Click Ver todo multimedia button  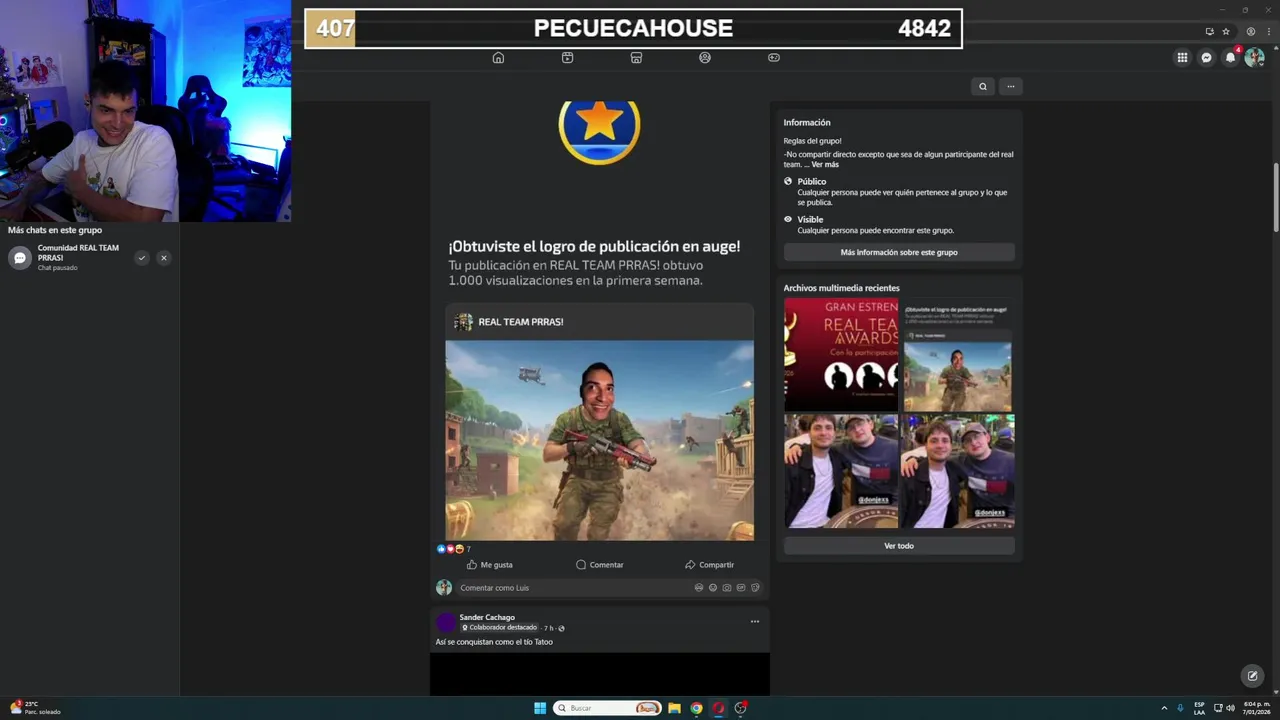click(x=899, y=546)
